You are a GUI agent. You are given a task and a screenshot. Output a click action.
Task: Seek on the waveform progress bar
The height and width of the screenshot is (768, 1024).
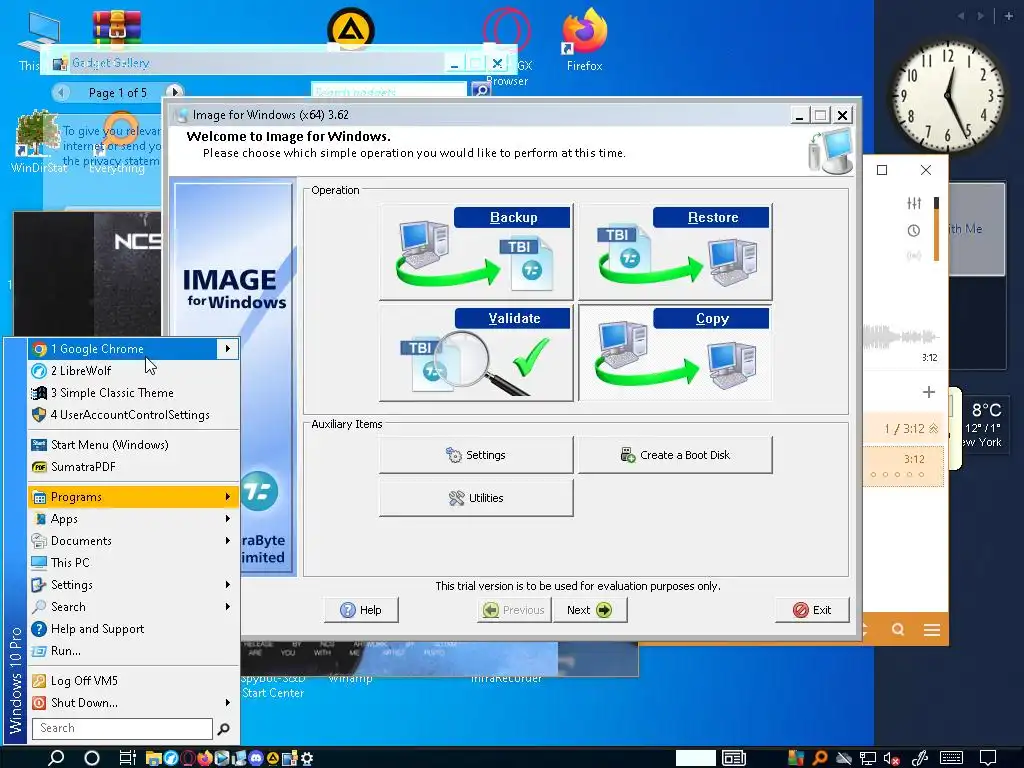901,338
